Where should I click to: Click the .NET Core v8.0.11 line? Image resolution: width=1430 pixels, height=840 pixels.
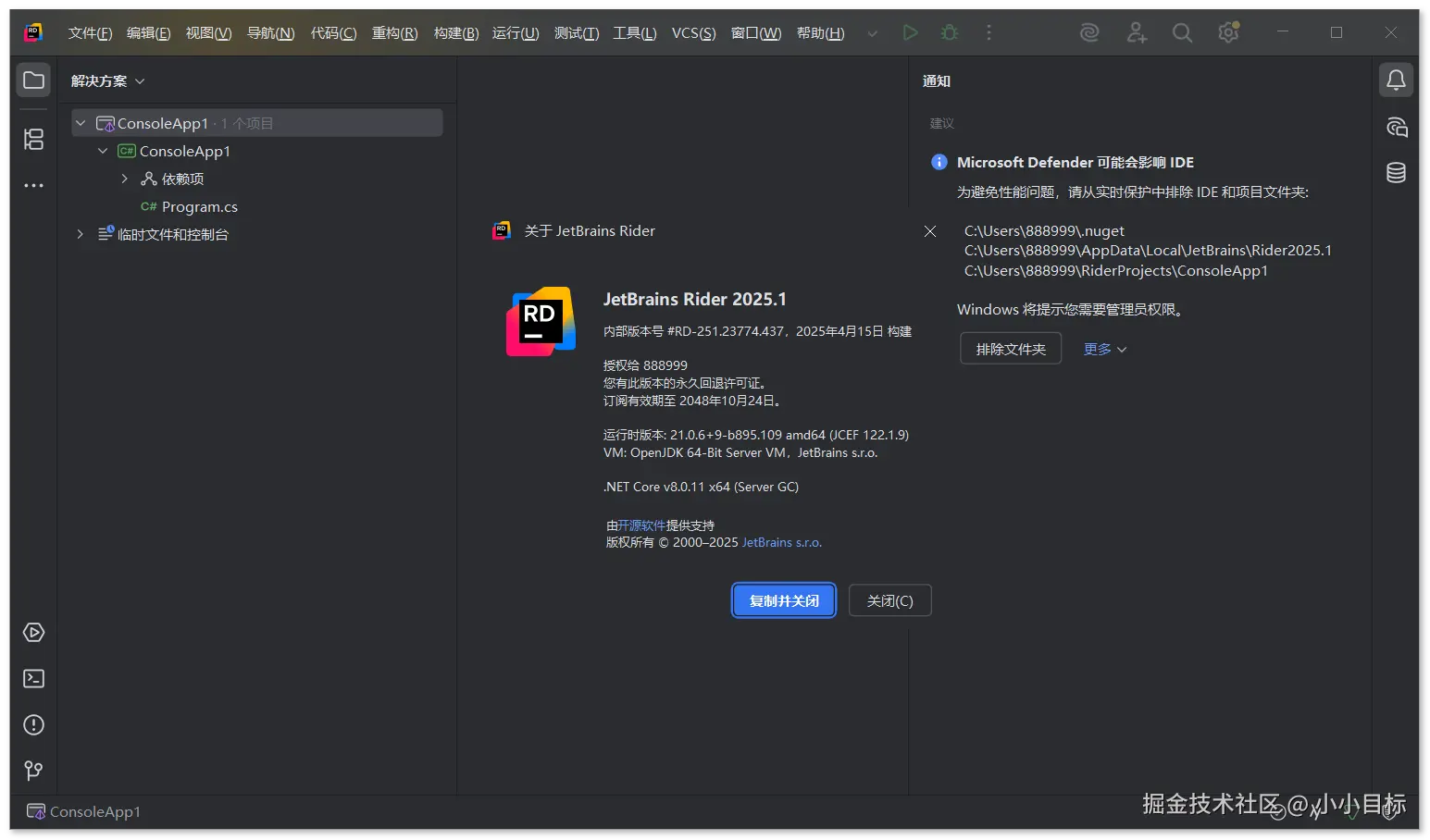702,487
